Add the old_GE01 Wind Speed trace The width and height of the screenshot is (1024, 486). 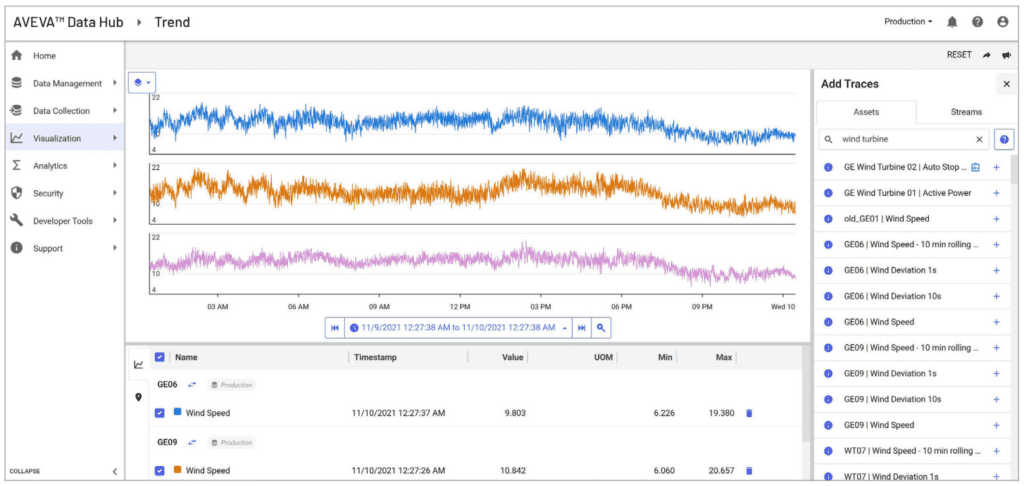pyautogui.click(x=996, y=218)
